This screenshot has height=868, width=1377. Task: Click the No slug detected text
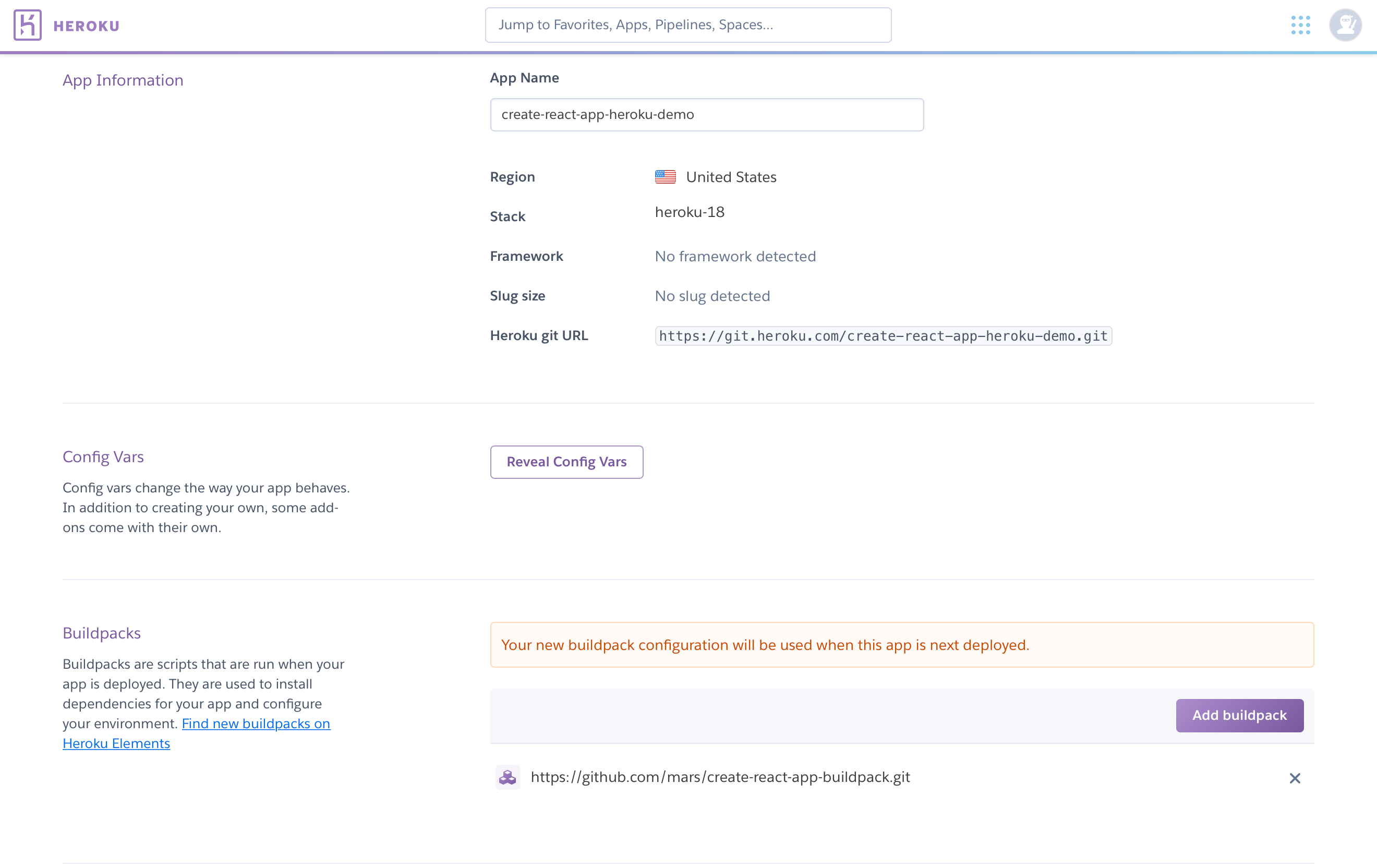click(712, 296)
